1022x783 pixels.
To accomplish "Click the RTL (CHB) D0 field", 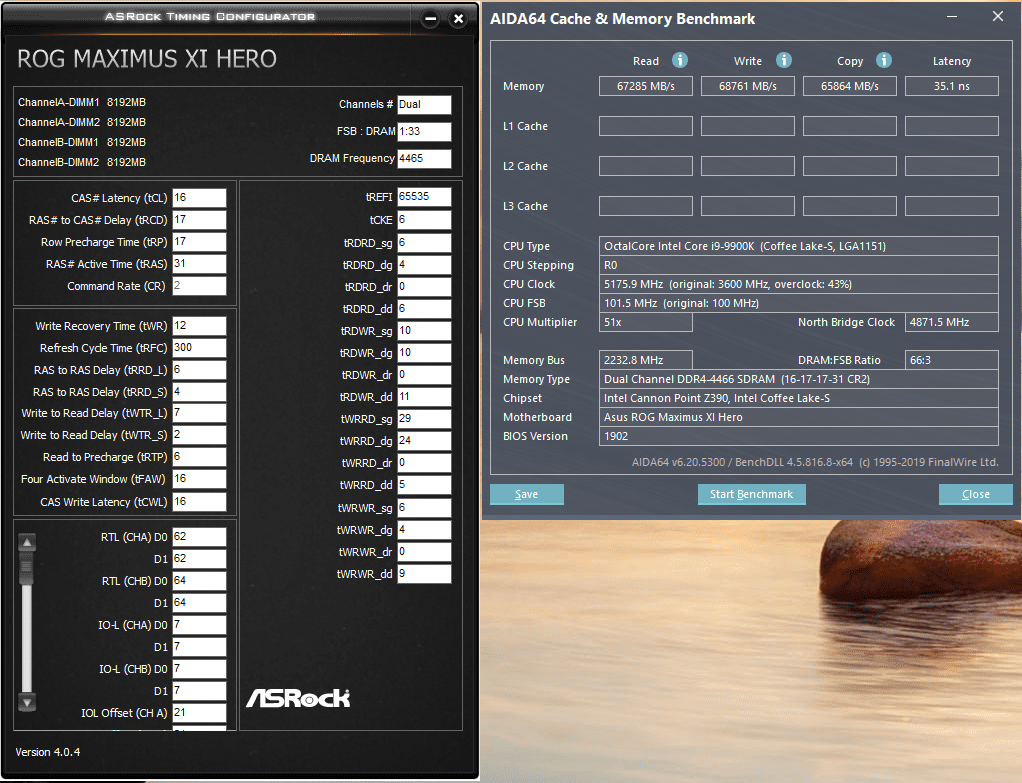I will (199, 580).
